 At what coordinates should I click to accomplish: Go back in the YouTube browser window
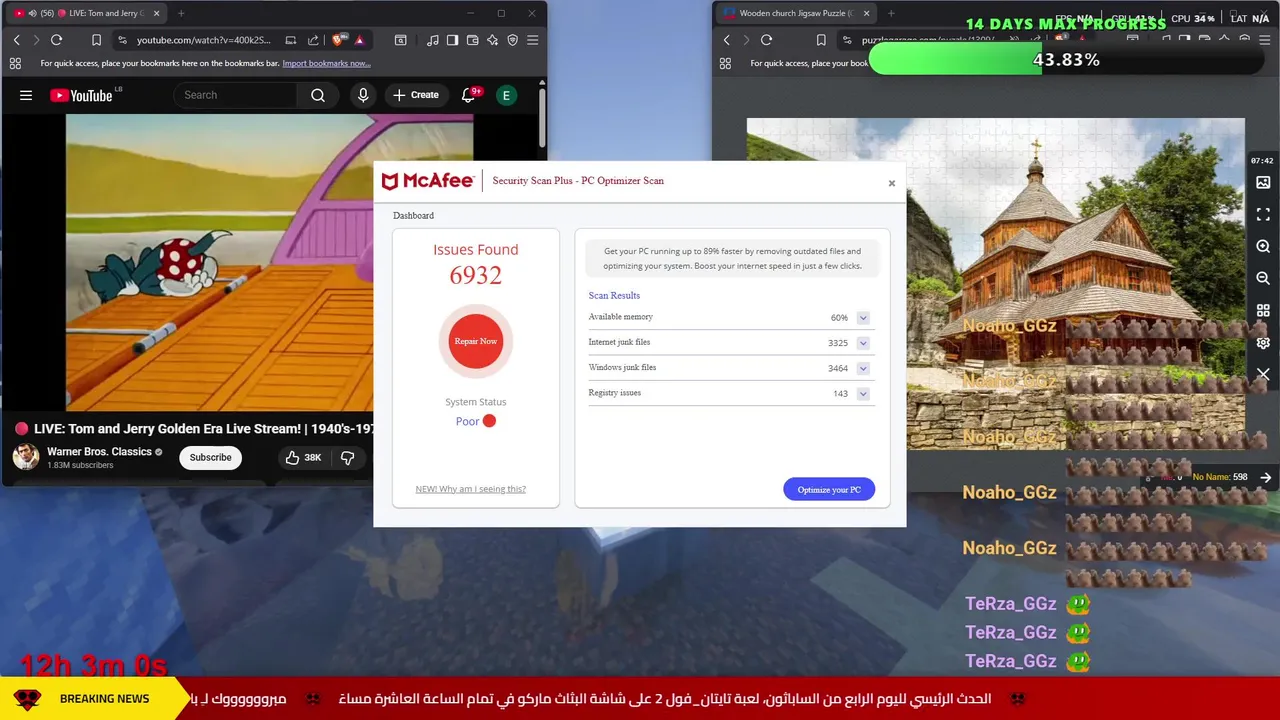click(x=17, y=40)
